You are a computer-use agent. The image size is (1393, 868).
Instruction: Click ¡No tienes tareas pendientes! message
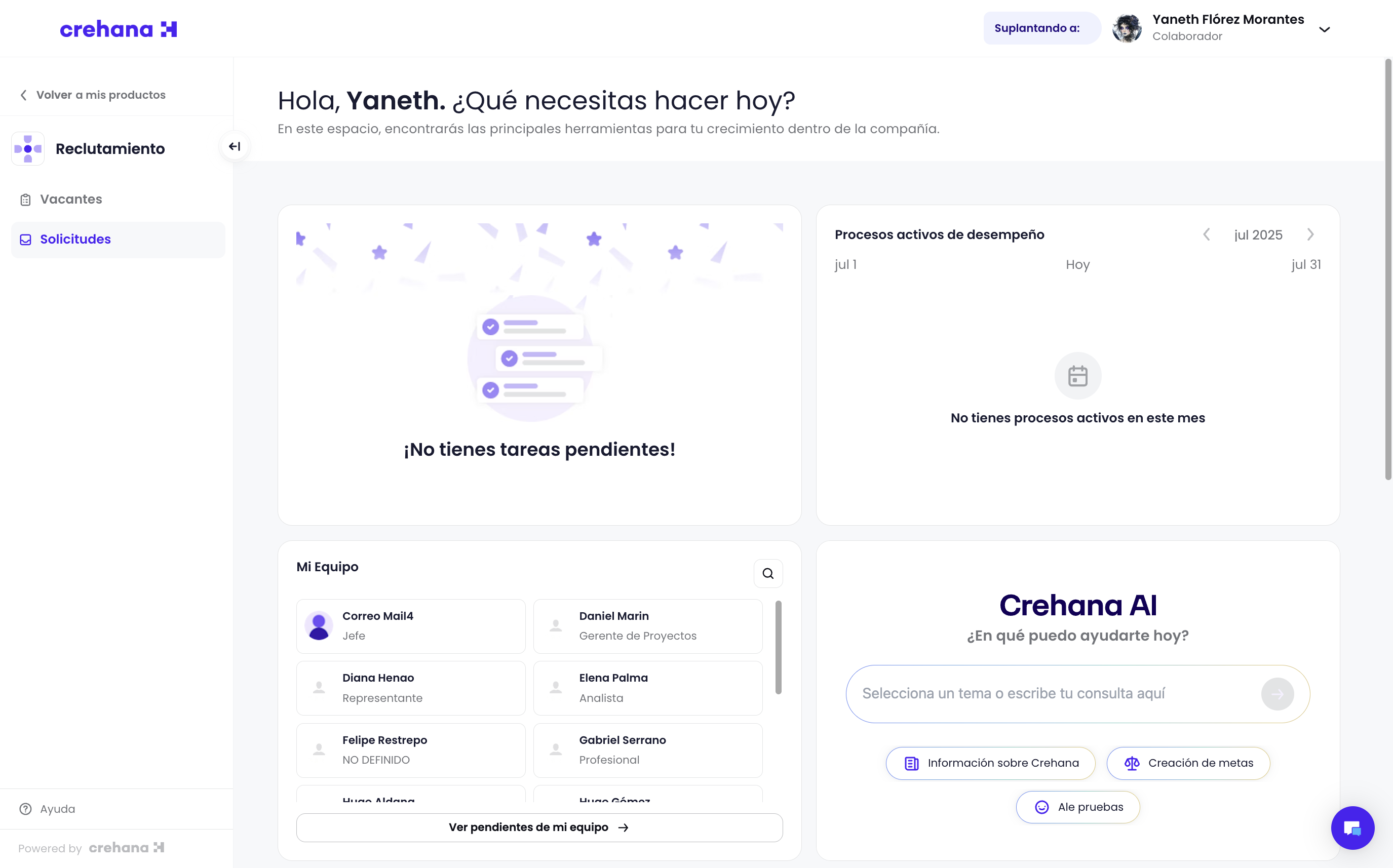click(x=539, y=450)
